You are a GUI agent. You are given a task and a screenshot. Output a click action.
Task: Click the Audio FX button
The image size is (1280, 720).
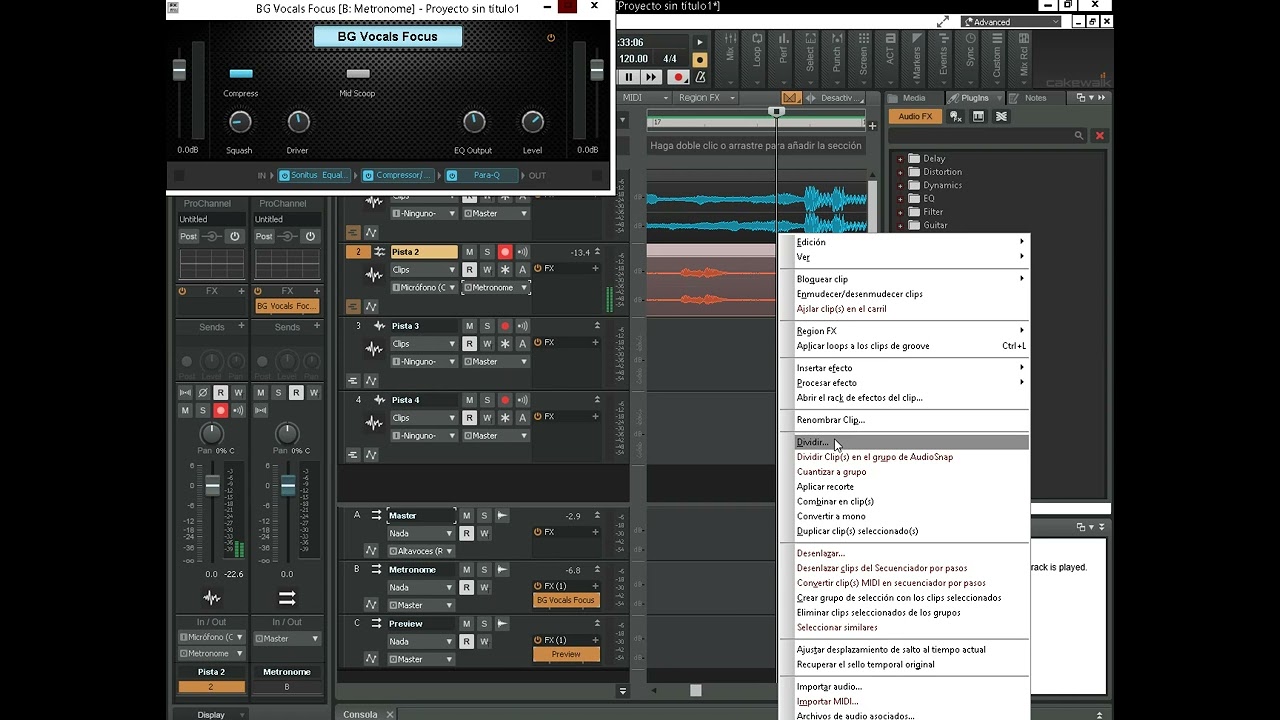tap(915, 116)
